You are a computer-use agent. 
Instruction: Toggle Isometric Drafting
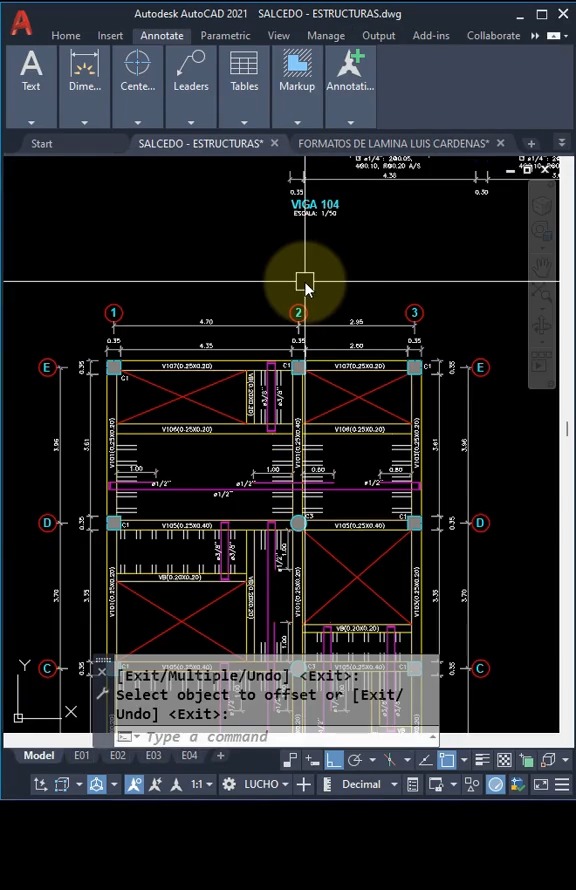pos(389,759)
